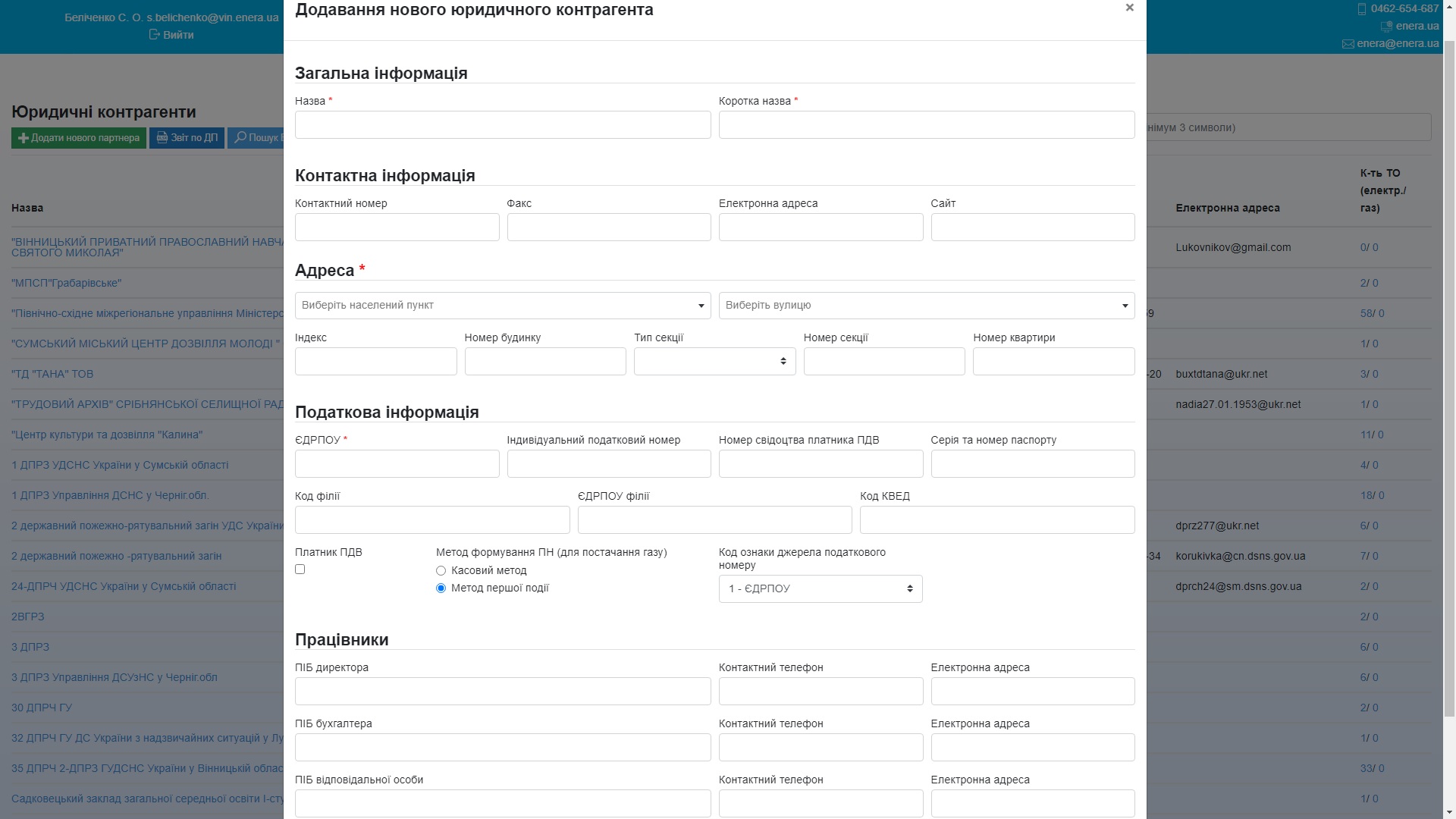1456x819 pixels.
Task: Open the "ТД "ТАНА" ТОВ" partner link
Action: (x=52, y=374)
